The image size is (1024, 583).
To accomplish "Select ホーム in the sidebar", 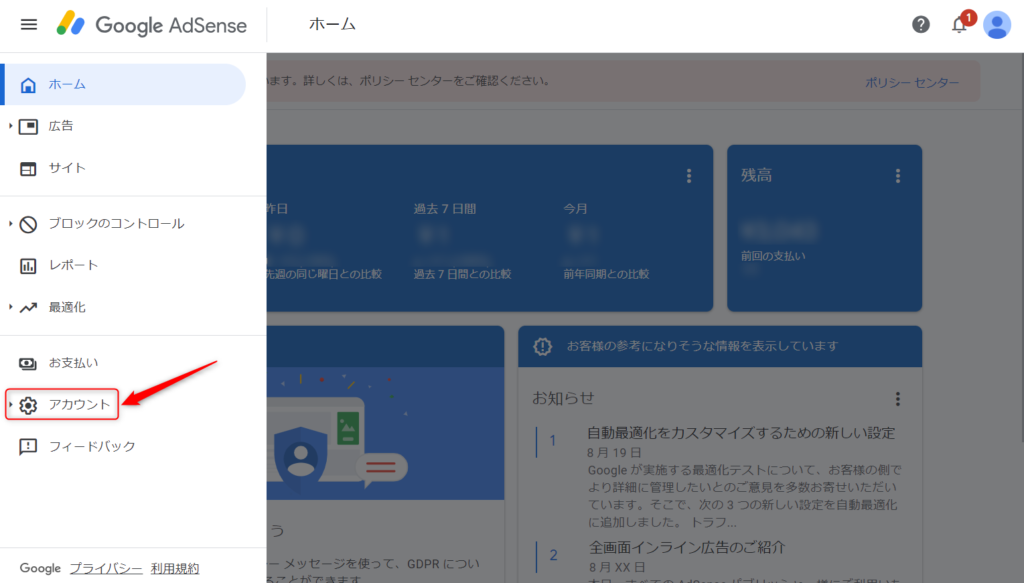I will [x=124, y=84].
